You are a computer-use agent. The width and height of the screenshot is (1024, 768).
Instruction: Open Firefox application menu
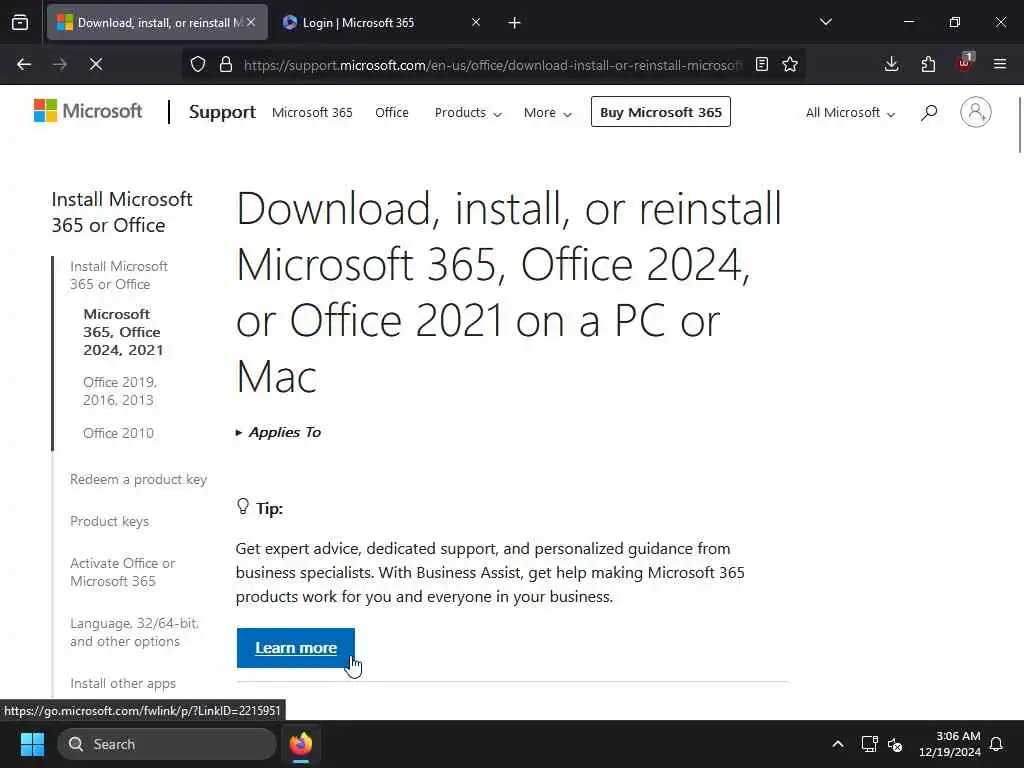pos(1000,64)
